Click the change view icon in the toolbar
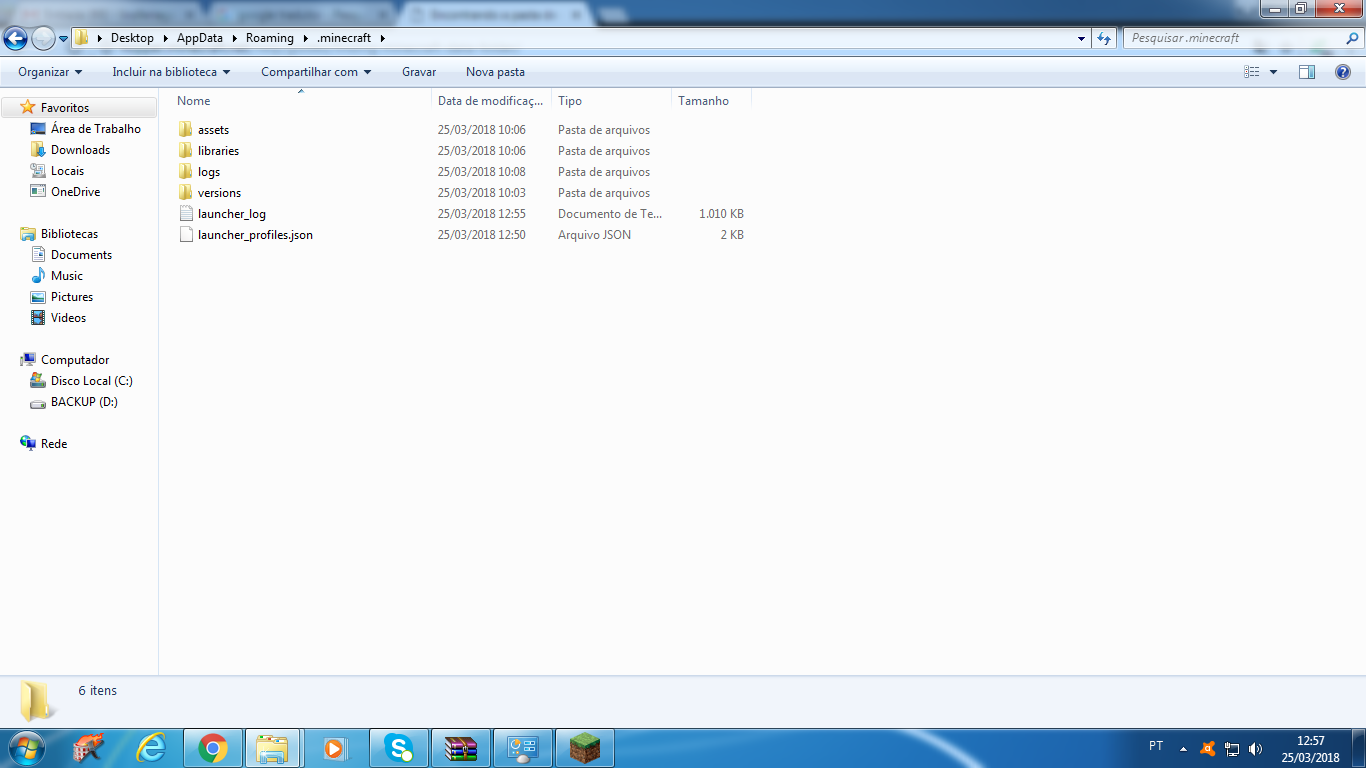 [1251, 72]
